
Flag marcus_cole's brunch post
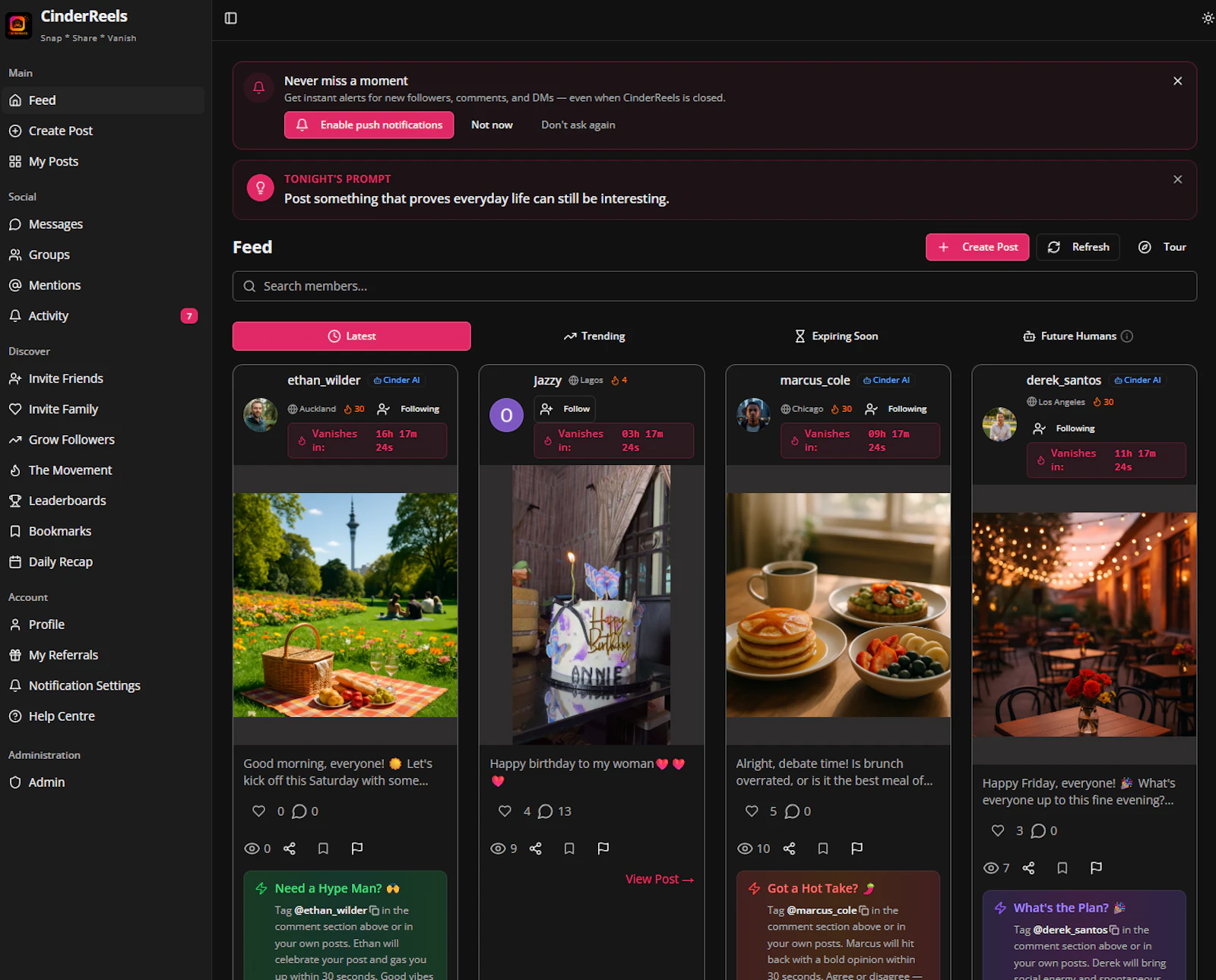[x=857, y=849]
